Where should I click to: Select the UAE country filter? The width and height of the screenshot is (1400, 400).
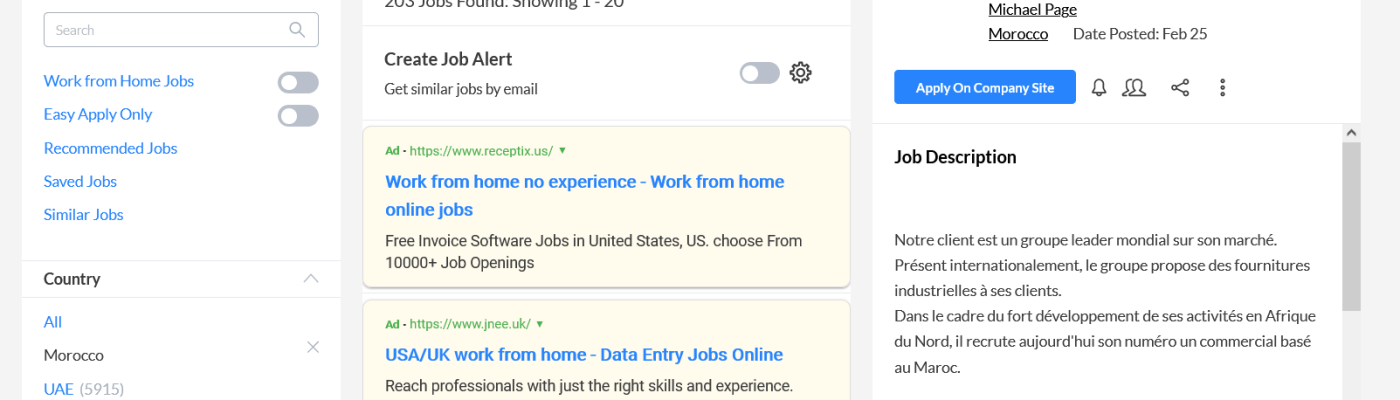click(x=58, y=389)
